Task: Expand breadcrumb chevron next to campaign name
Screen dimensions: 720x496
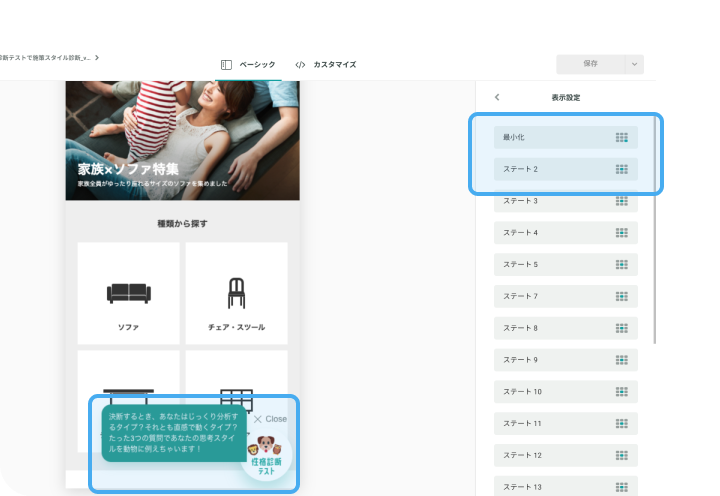Action: pos(97,57)
